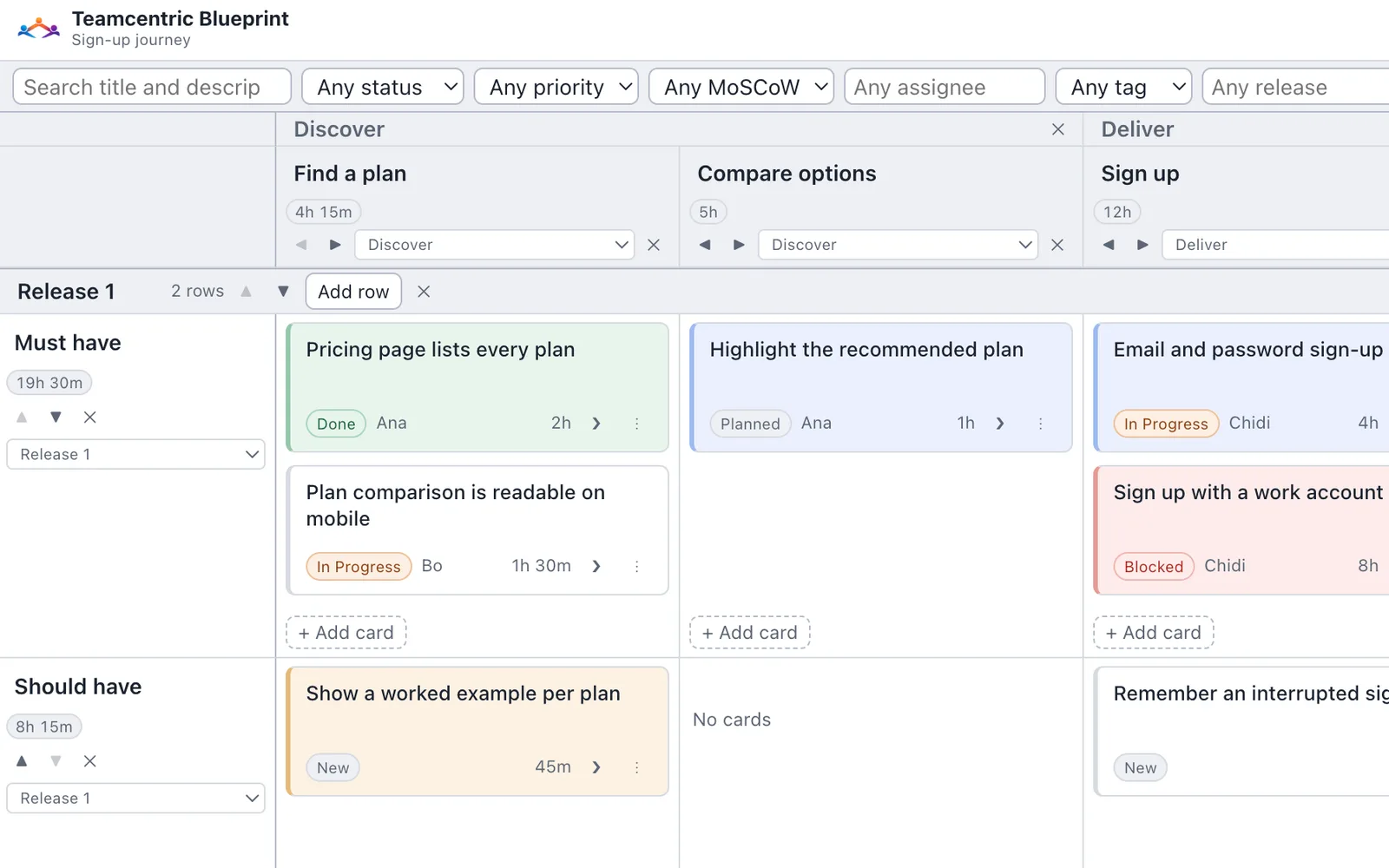The height and width of the screenshot is (868, 1389).
Task: Open Pricing page lists every plan card details
Action: pyautogui.click(x=596, y=424)
